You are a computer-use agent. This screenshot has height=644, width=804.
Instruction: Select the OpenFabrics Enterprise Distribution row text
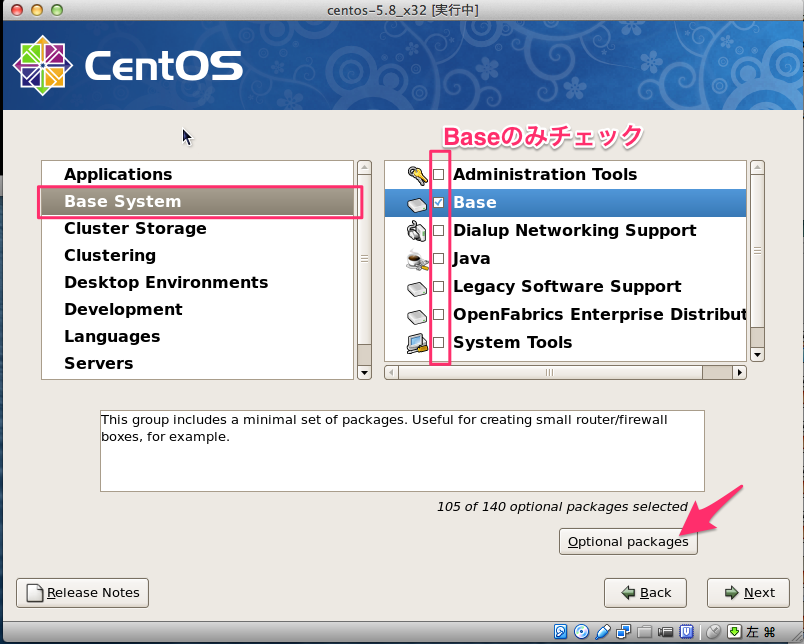pos(599,314)
